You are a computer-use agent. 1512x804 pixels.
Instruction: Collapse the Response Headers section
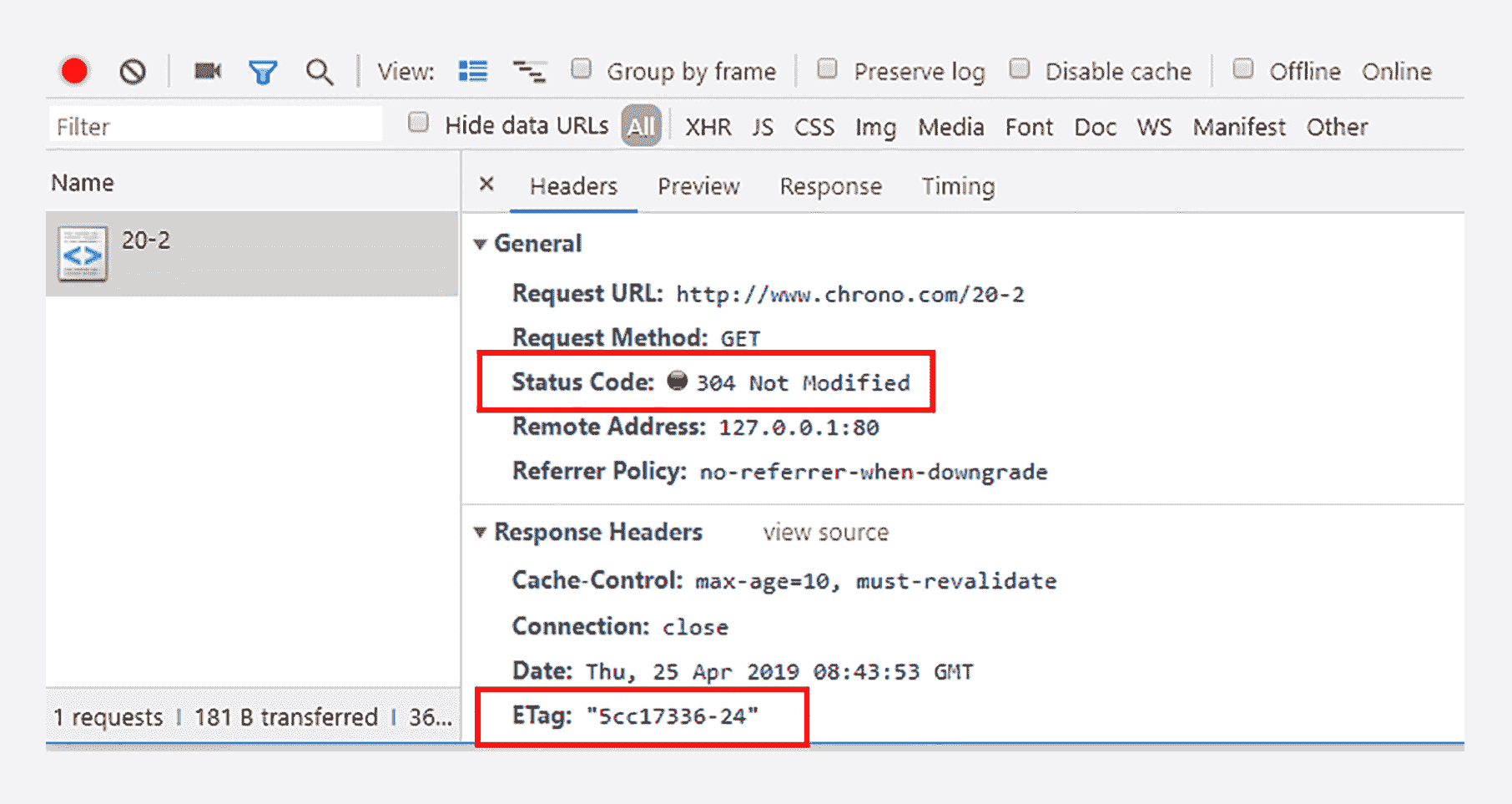[480, 532]
